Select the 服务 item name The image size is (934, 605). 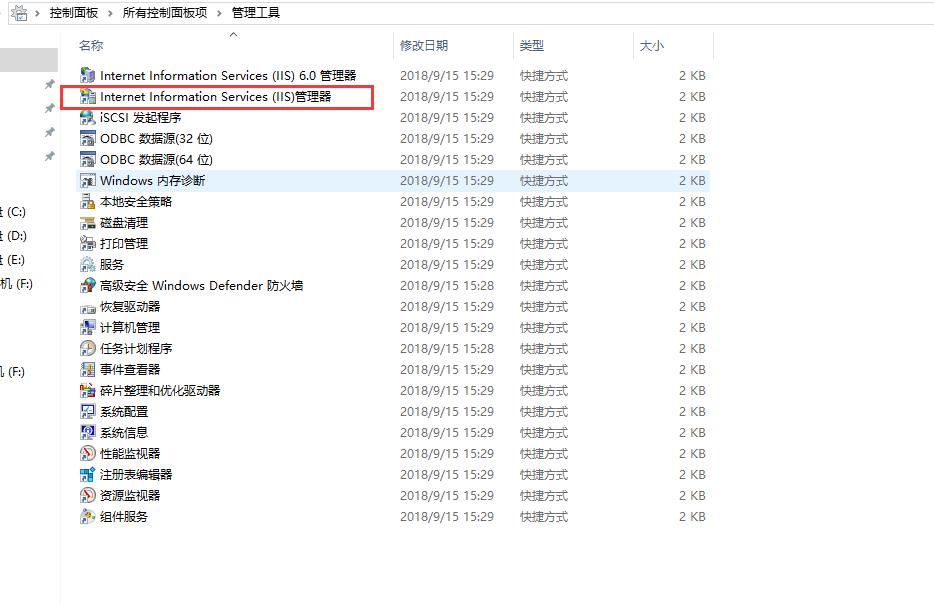point(112,264)
